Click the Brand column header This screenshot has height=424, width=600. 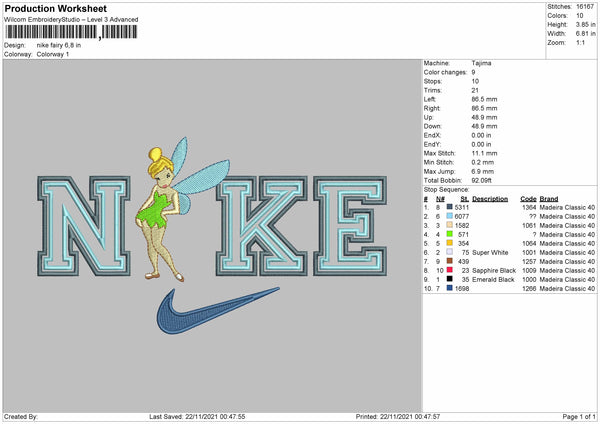(549, 198)
